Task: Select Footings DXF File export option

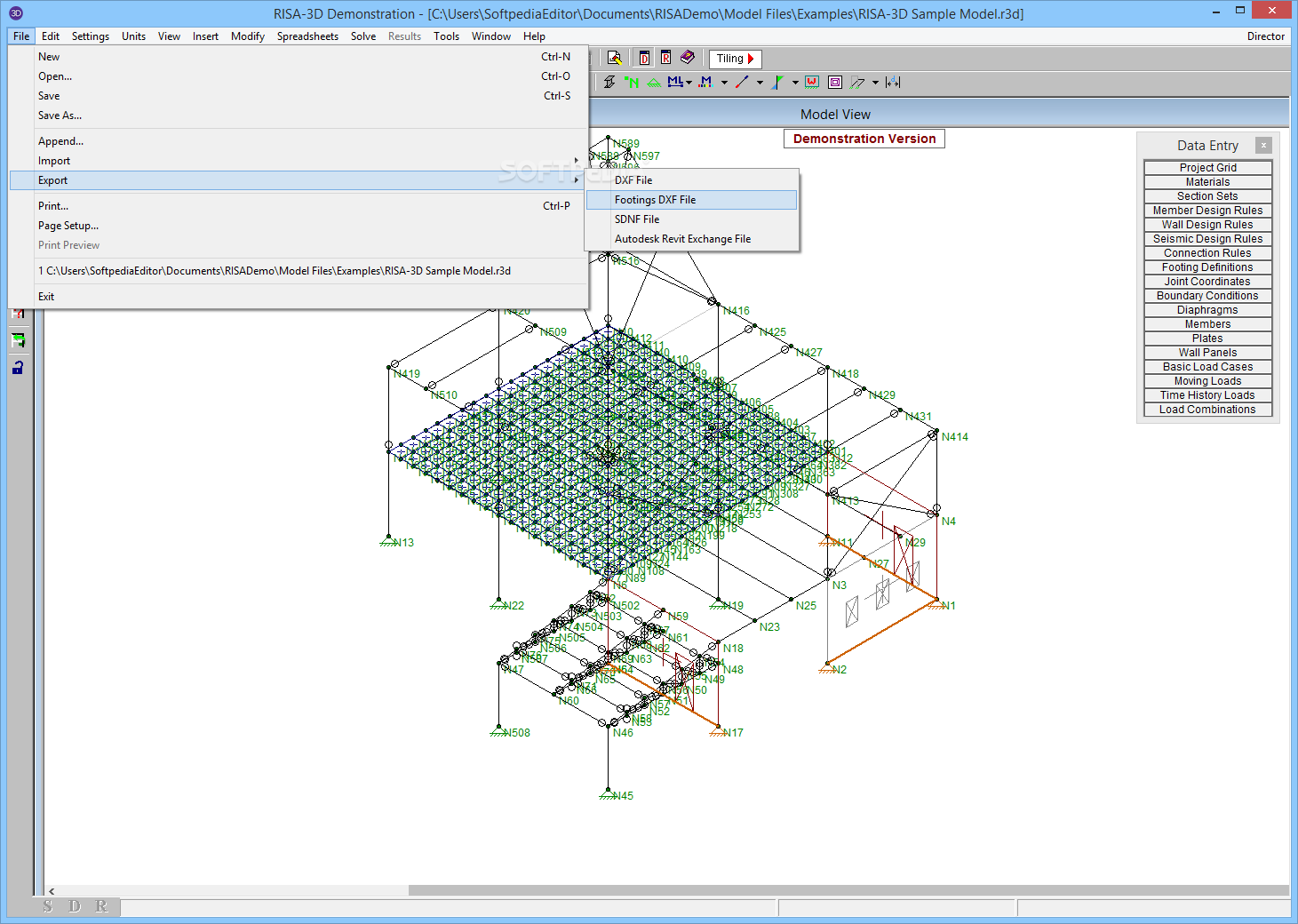Action: (x=692, y=200)
